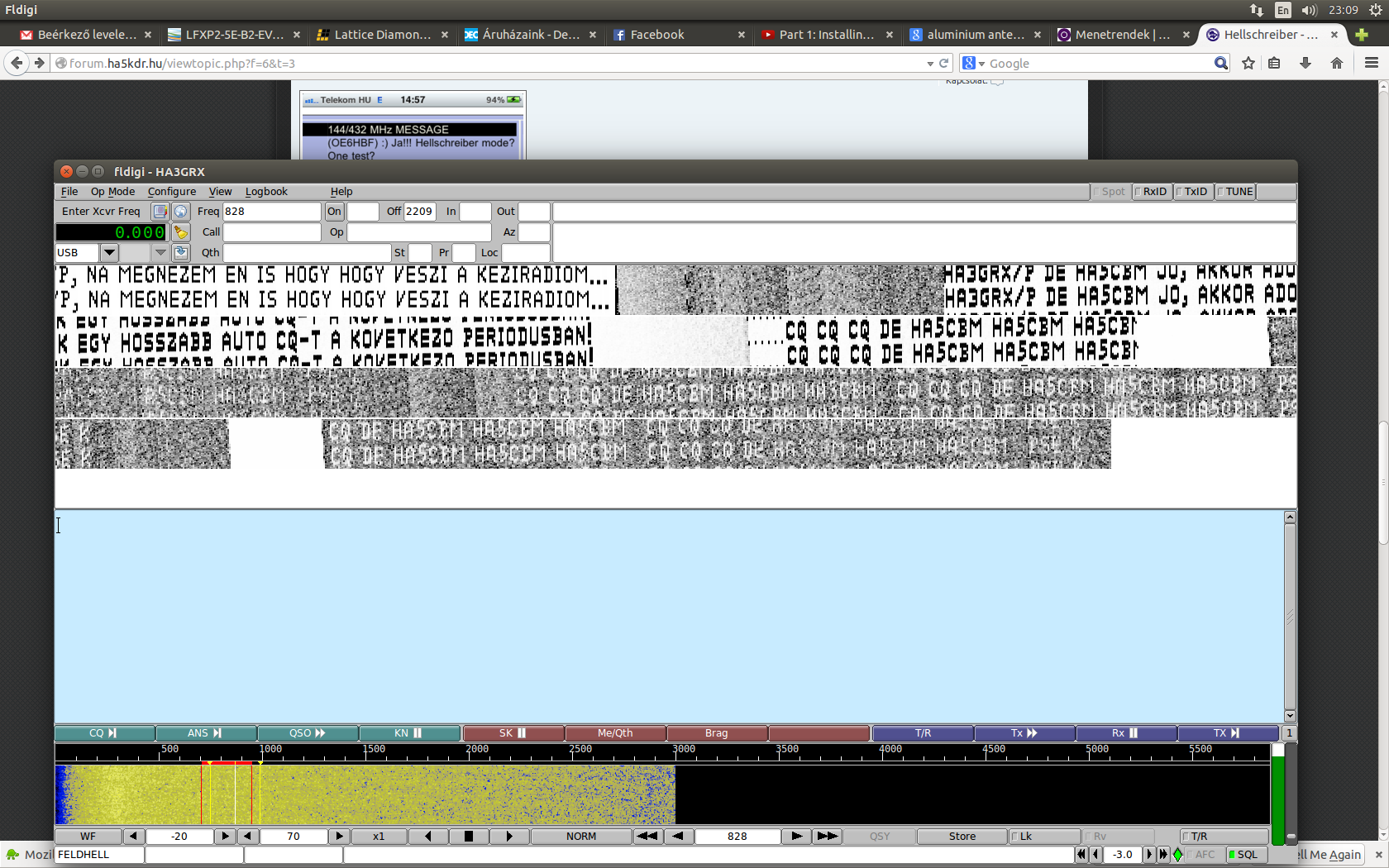Click the green signal level slider

click(x=1277, y=798)
